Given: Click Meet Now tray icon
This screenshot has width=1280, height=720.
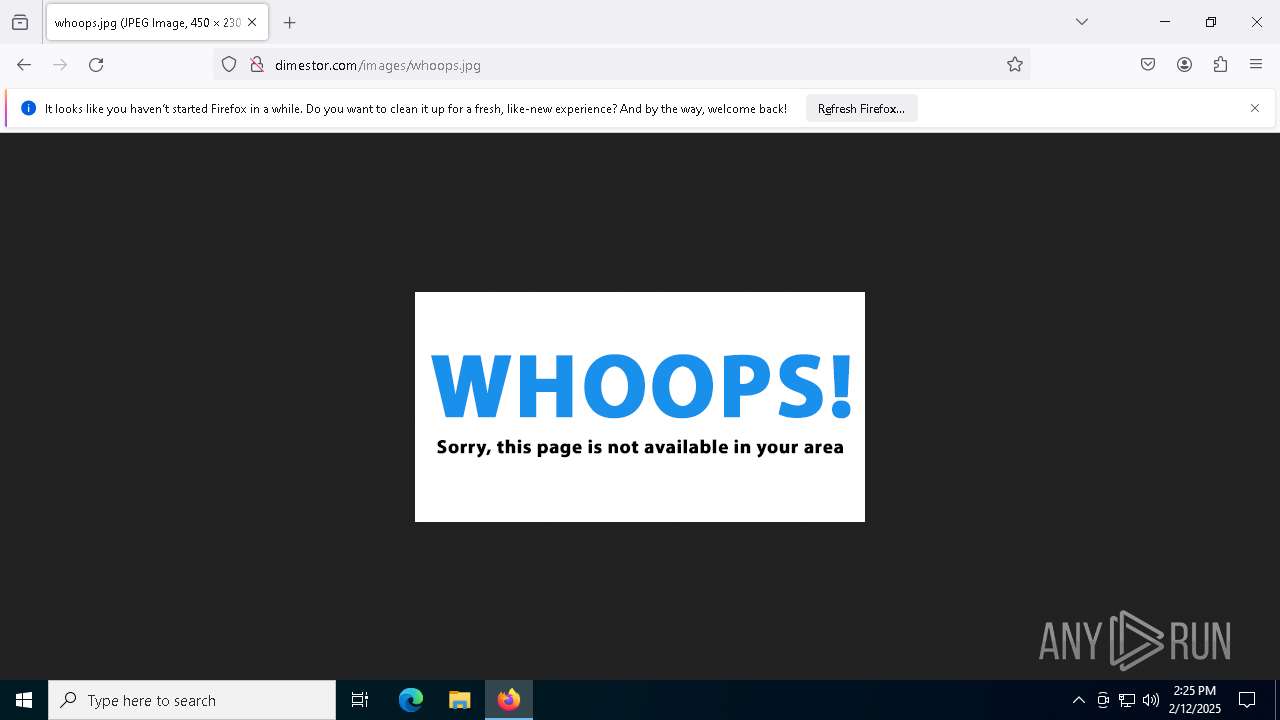Looking at the screenshot, I should coord(1103,700).
